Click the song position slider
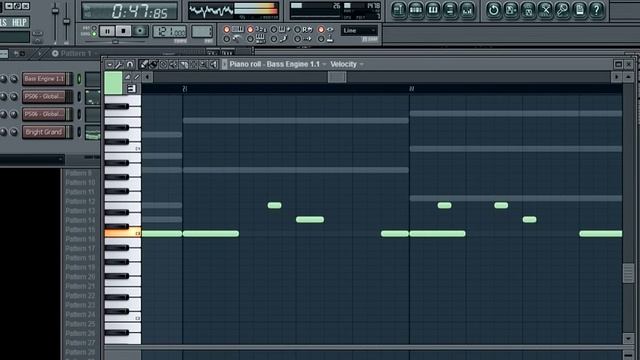The image size is (640, 360). point(116,41)
